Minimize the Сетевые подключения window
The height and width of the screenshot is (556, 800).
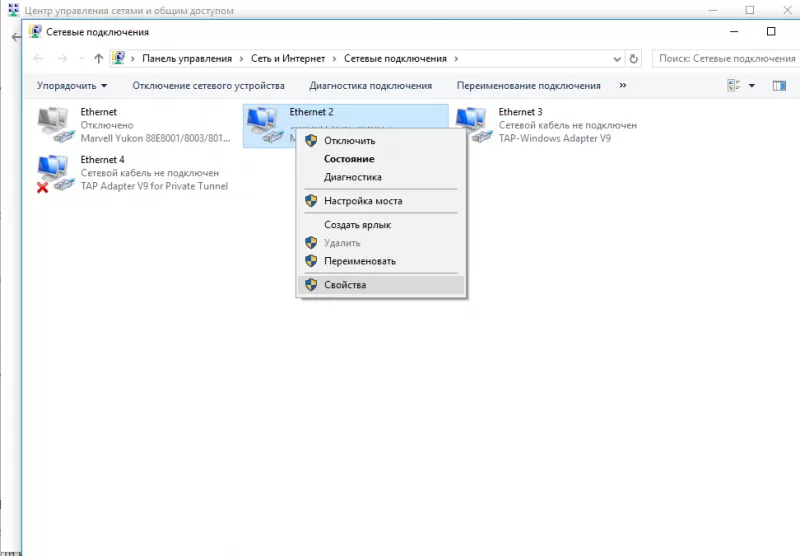pyautogui.click(x=734, y=32)
